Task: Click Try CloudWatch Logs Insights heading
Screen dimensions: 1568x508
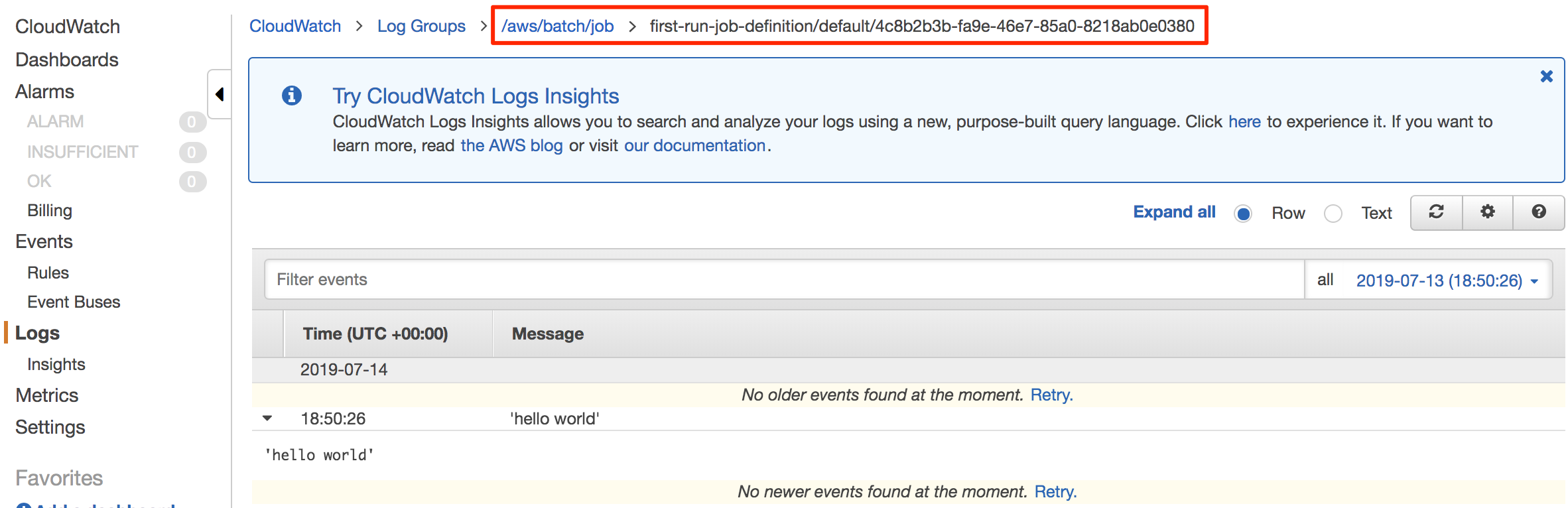Action: pos(476,96)
